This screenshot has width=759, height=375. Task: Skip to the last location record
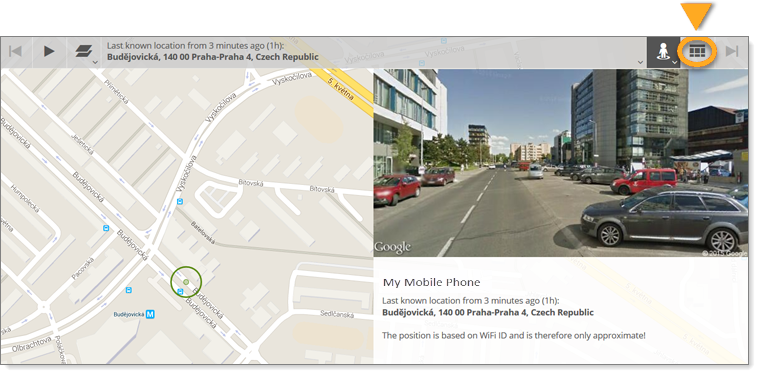(x=732, y=51)
